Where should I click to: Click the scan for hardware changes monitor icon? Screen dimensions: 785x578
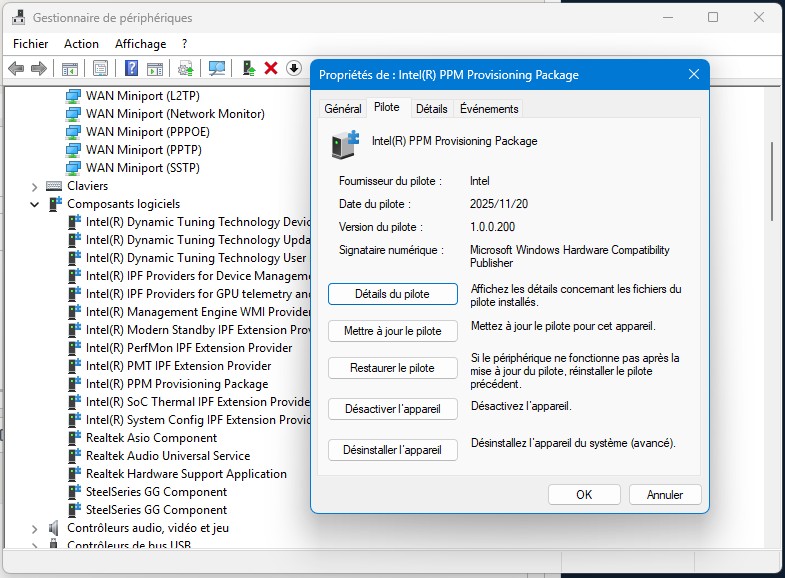click(x=216, y=68)
